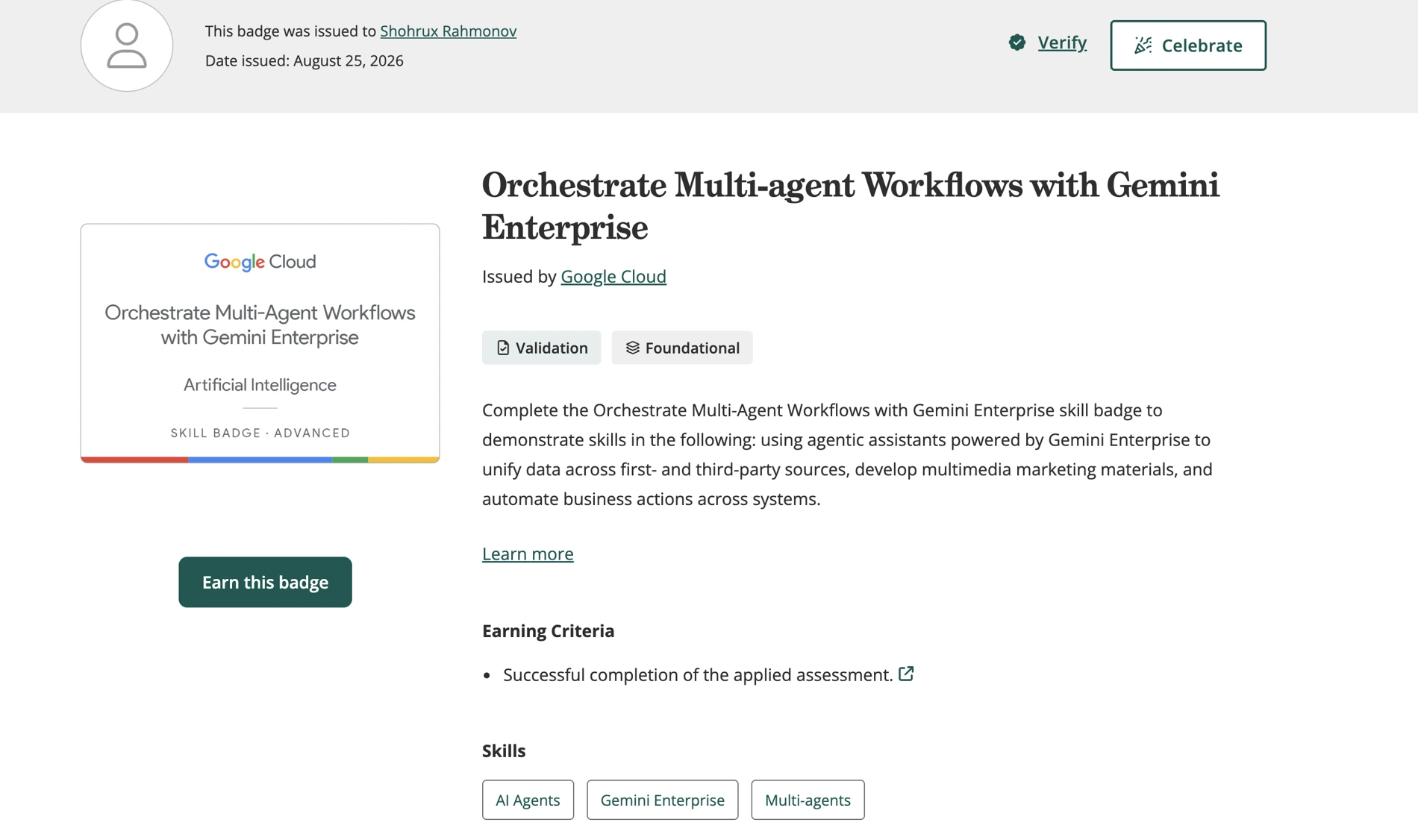Click the 'Orchestrate Multi-agent Workflows' page title
Viewport: 1418px width, 840px height.
851,206
